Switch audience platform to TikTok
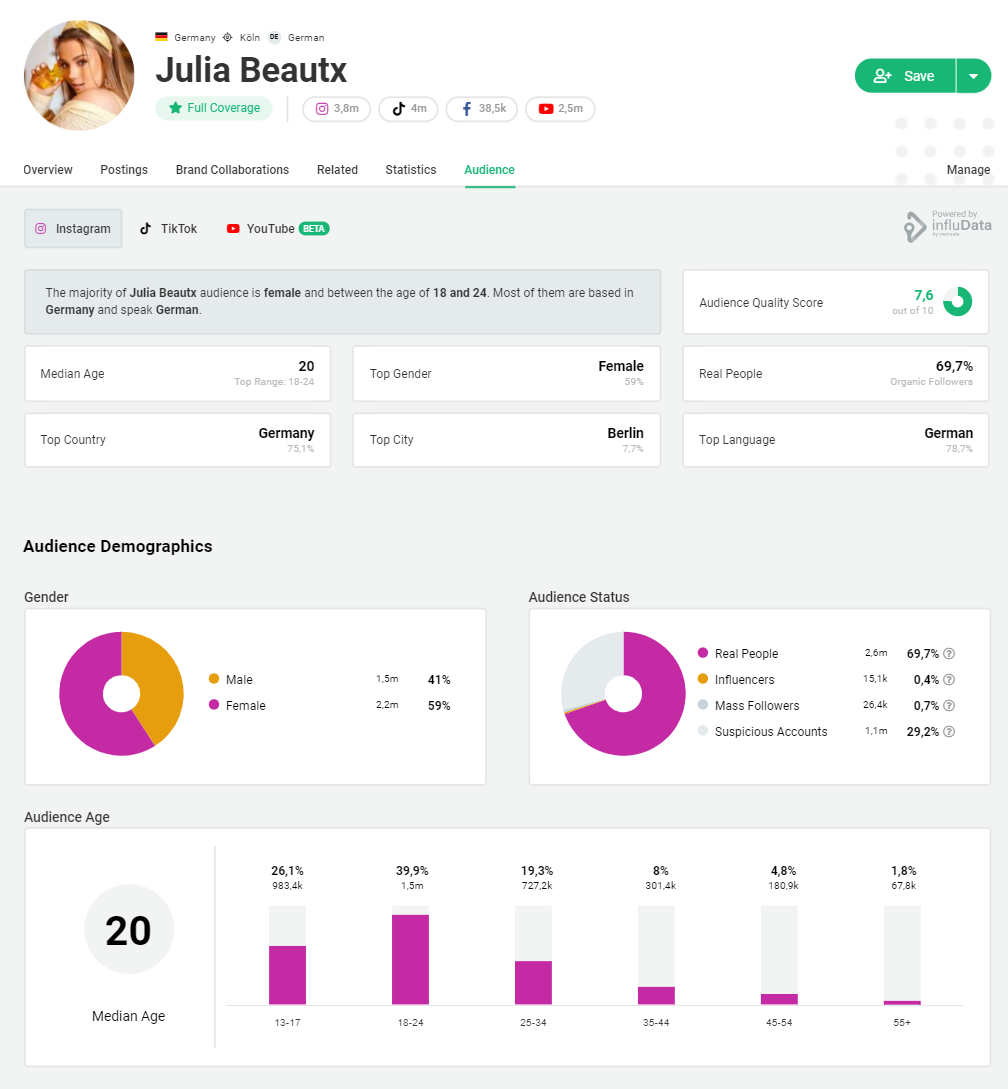The width and height of the screenshot is (1008, 1089). point(169,228)
